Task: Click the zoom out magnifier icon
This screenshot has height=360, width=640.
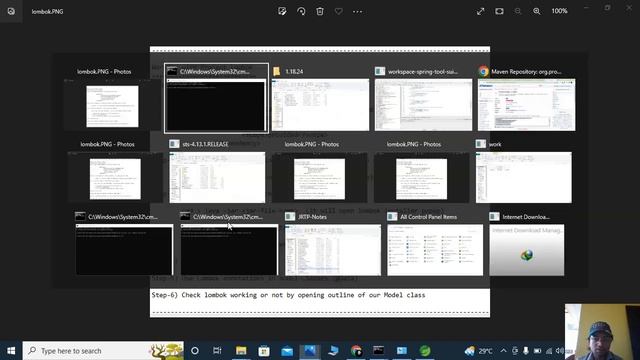Action: (518, 11)
